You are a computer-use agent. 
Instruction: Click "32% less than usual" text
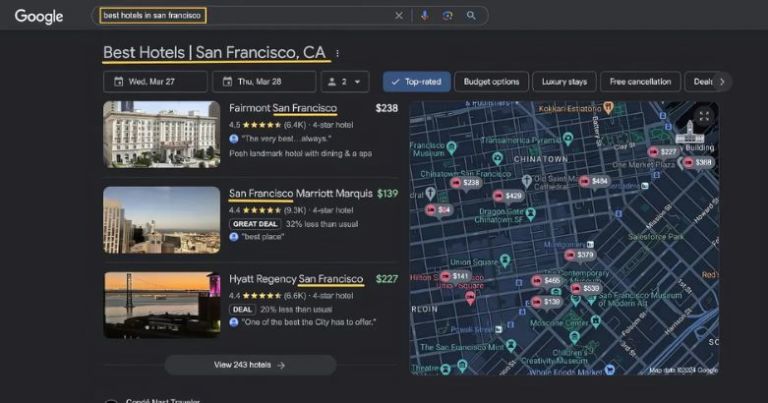click(x=322, y=224)
